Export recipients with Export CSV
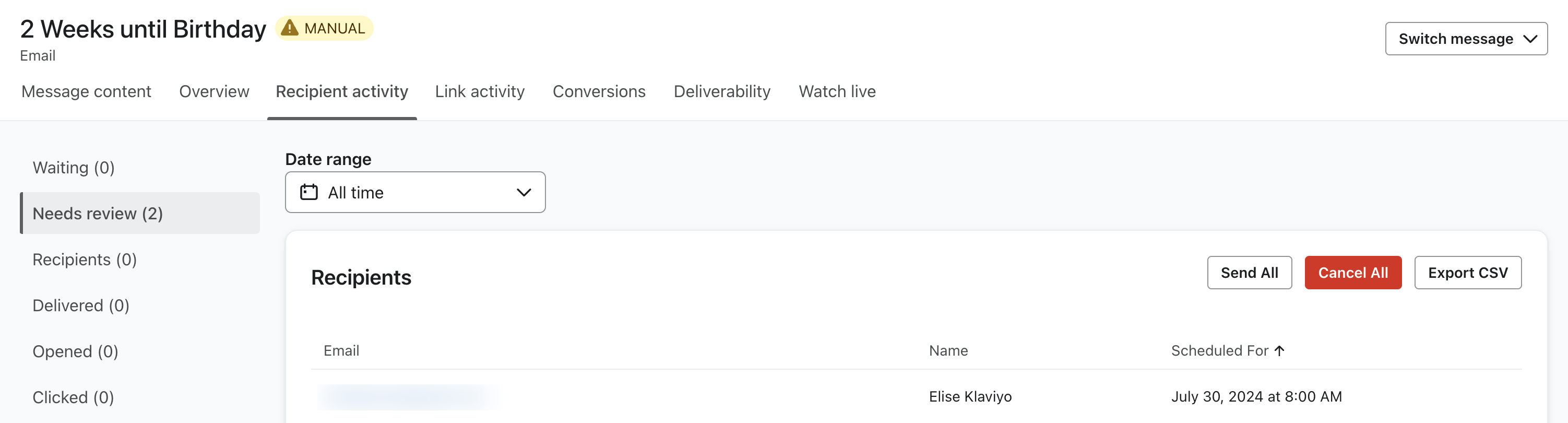Screen dimensions: 1568x423 (1467, 273)
